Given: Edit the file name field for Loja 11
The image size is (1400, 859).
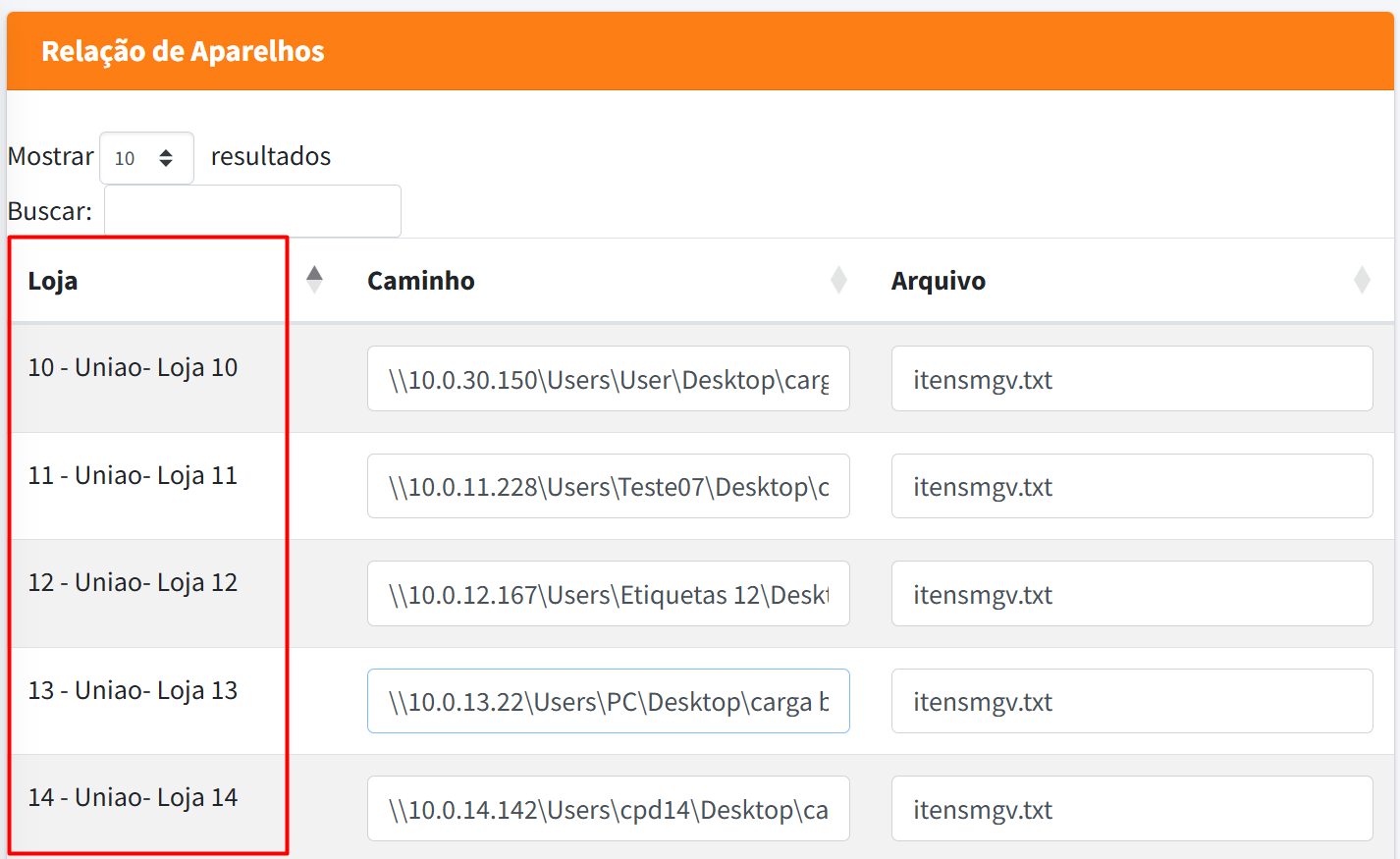Looking at the screenshot, I should [1131, 486].
